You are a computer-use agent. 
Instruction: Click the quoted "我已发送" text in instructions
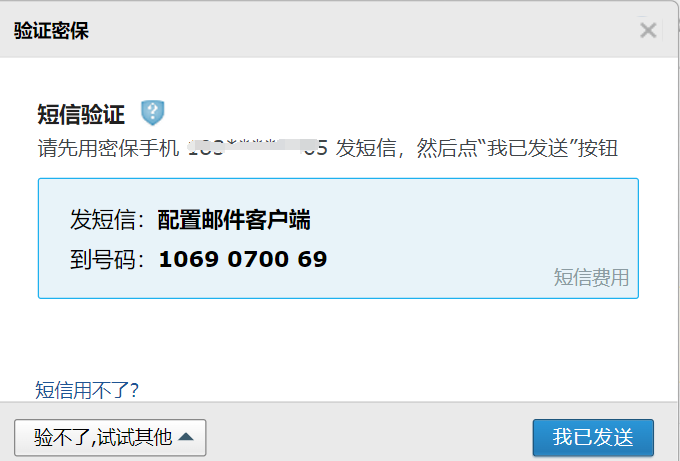[527, 148]
